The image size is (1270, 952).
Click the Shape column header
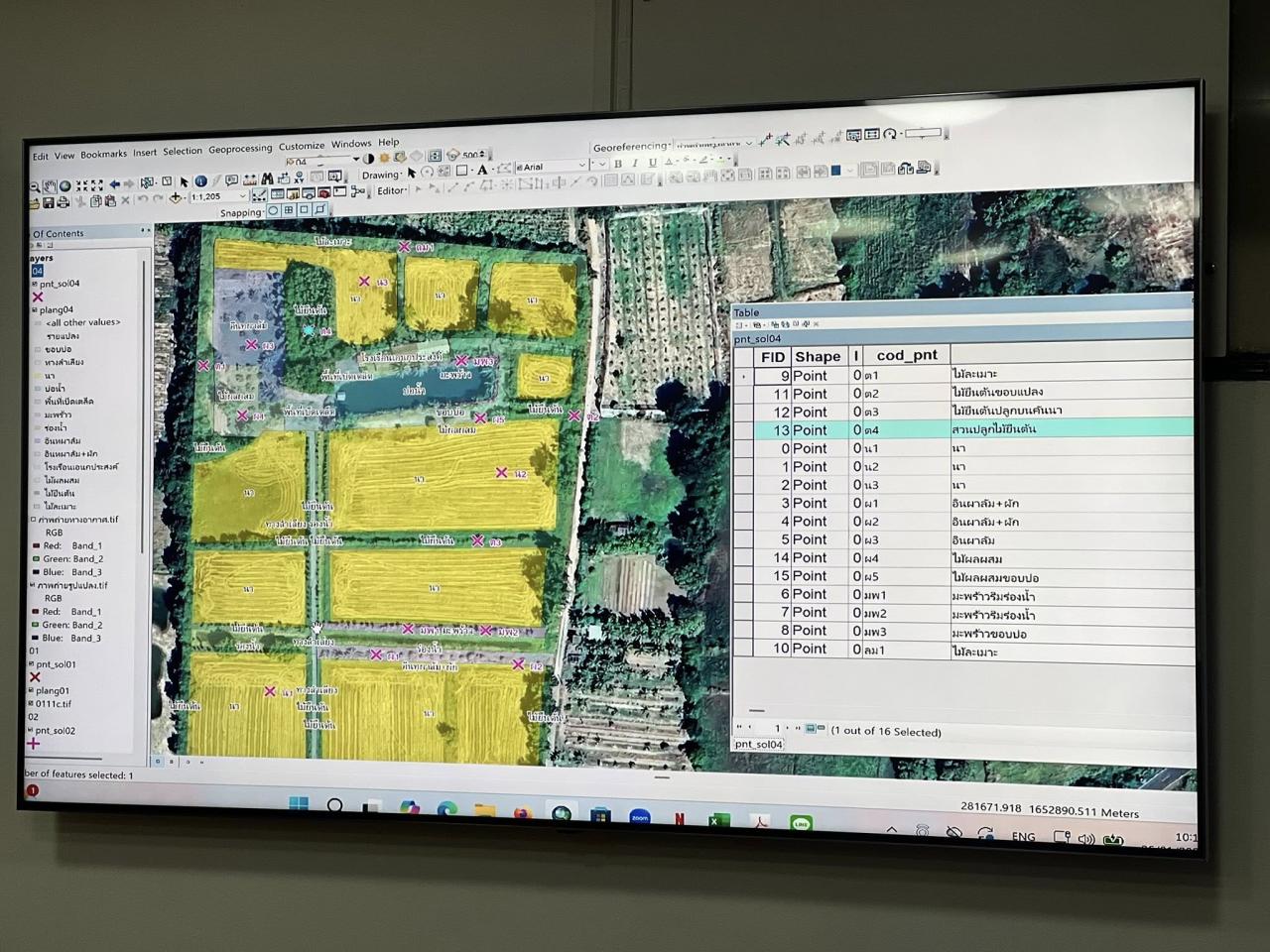(818, 356)
